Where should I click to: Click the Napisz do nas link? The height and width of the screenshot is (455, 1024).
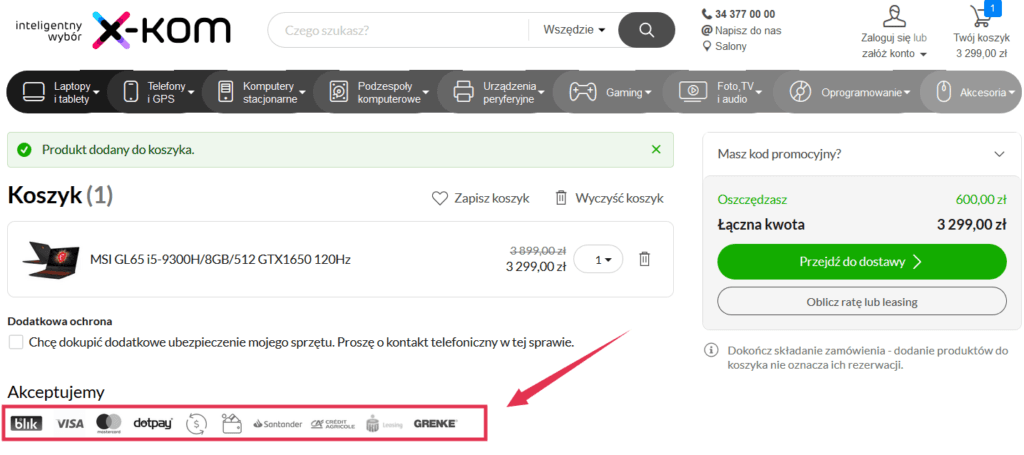pos(748,30)
